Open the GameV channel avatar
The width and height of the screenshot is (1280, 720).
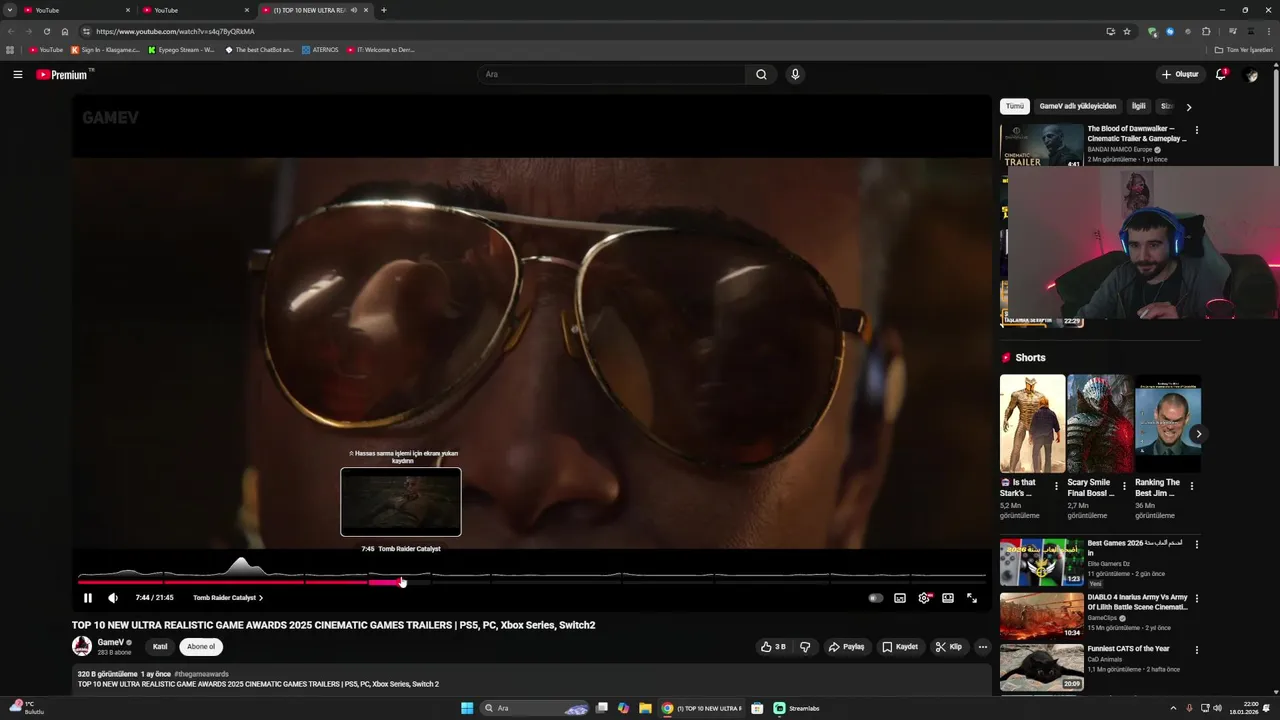coord(82,646)
